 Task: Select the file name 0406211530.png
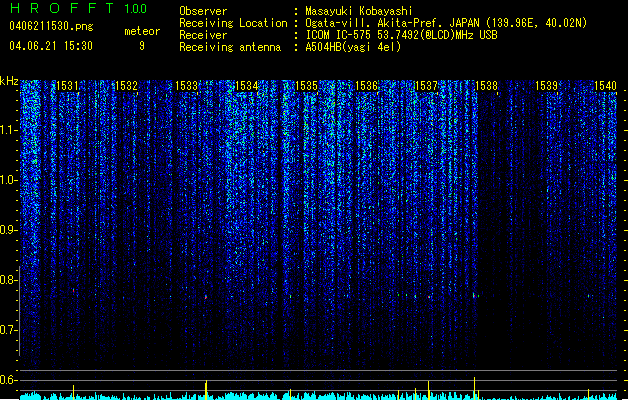[51, 26]
